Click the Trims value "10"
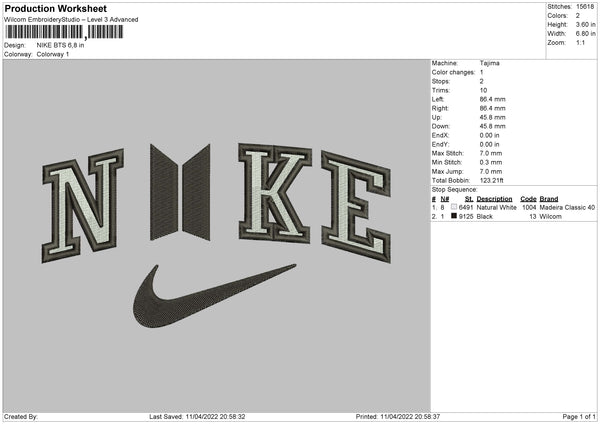 coord(483,90)
